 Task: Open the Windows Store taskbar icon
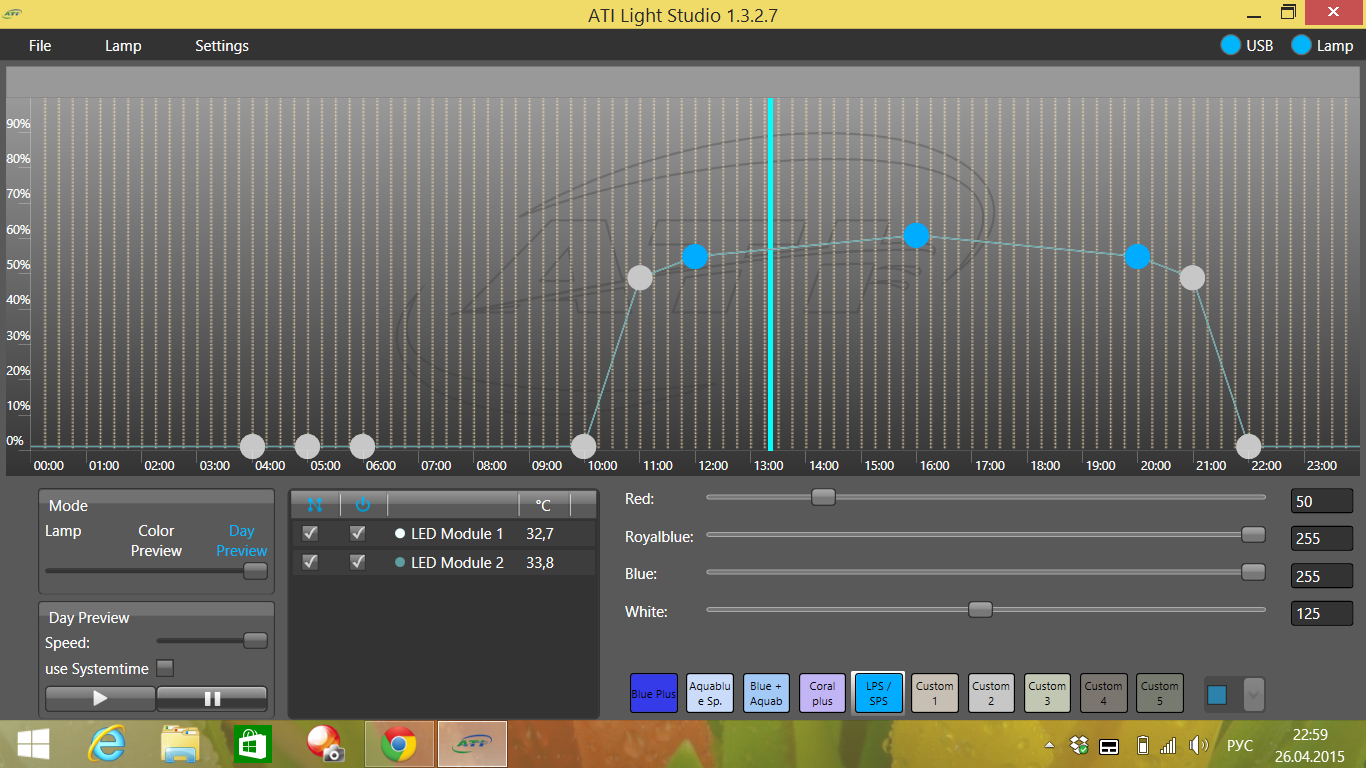(x=253, y=744)
